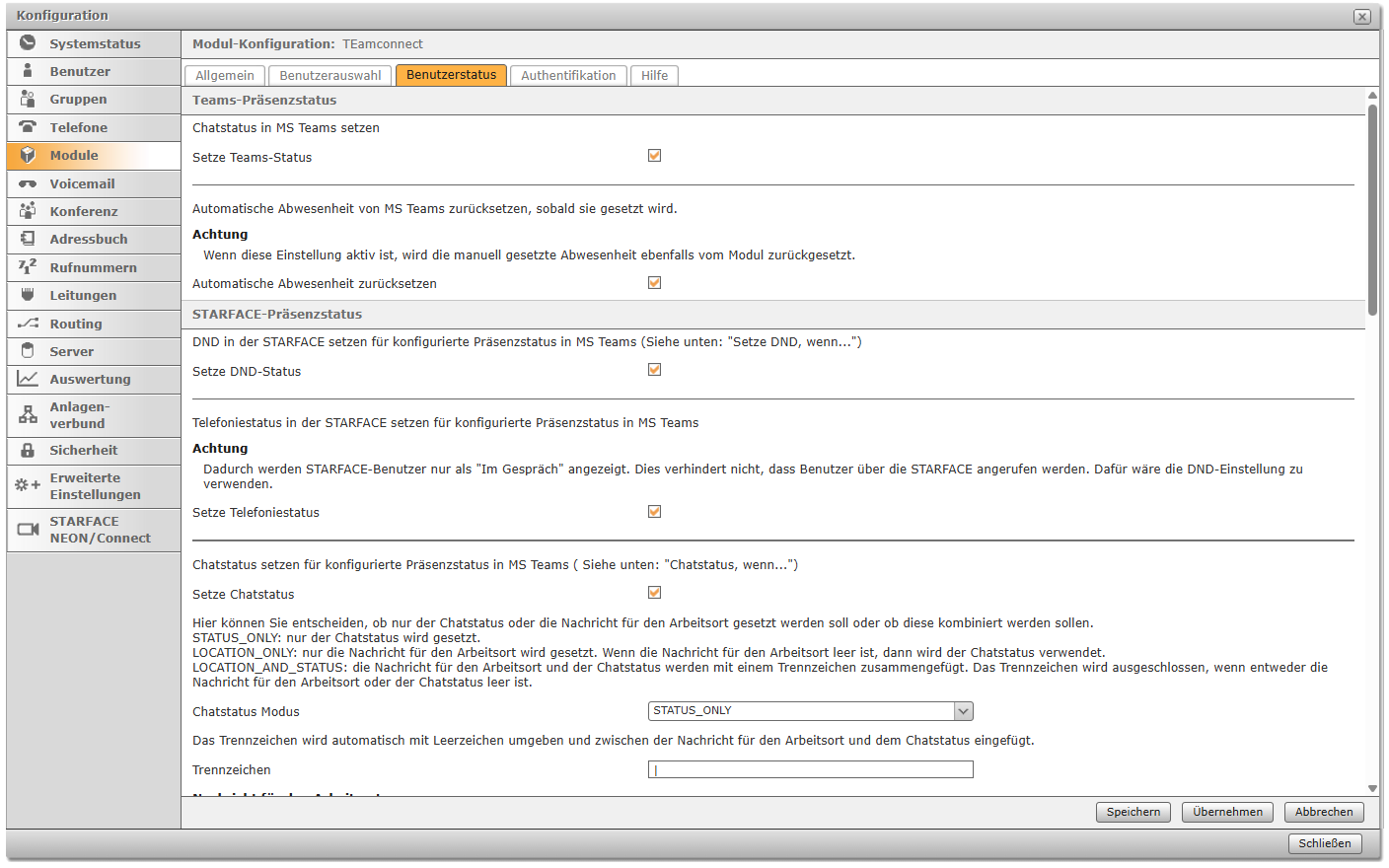Image resolution: width=1389 pixels, height=868 pixels.
Task: Click the Telefone phone icon
Action: click(28, 126)
